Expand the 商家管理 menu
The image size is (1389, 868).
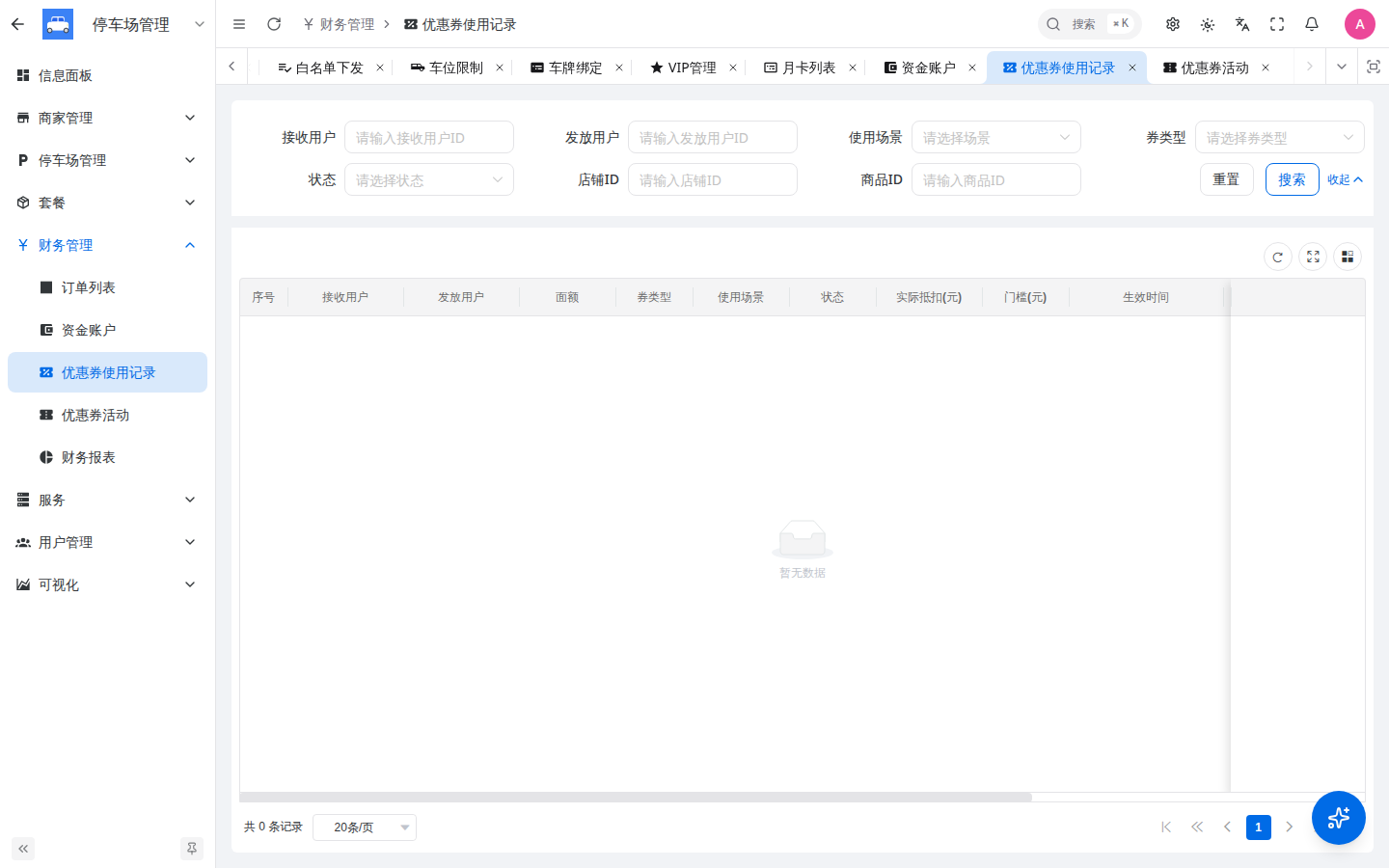108,118
